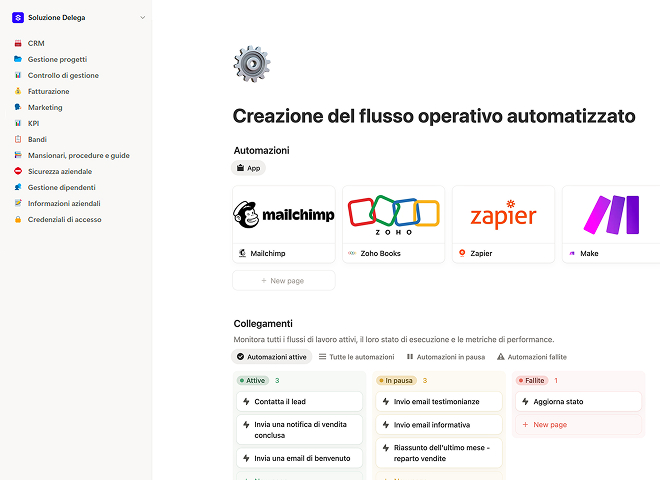Click the Attive status group label

pyautogui.click(x=253, y=380)
